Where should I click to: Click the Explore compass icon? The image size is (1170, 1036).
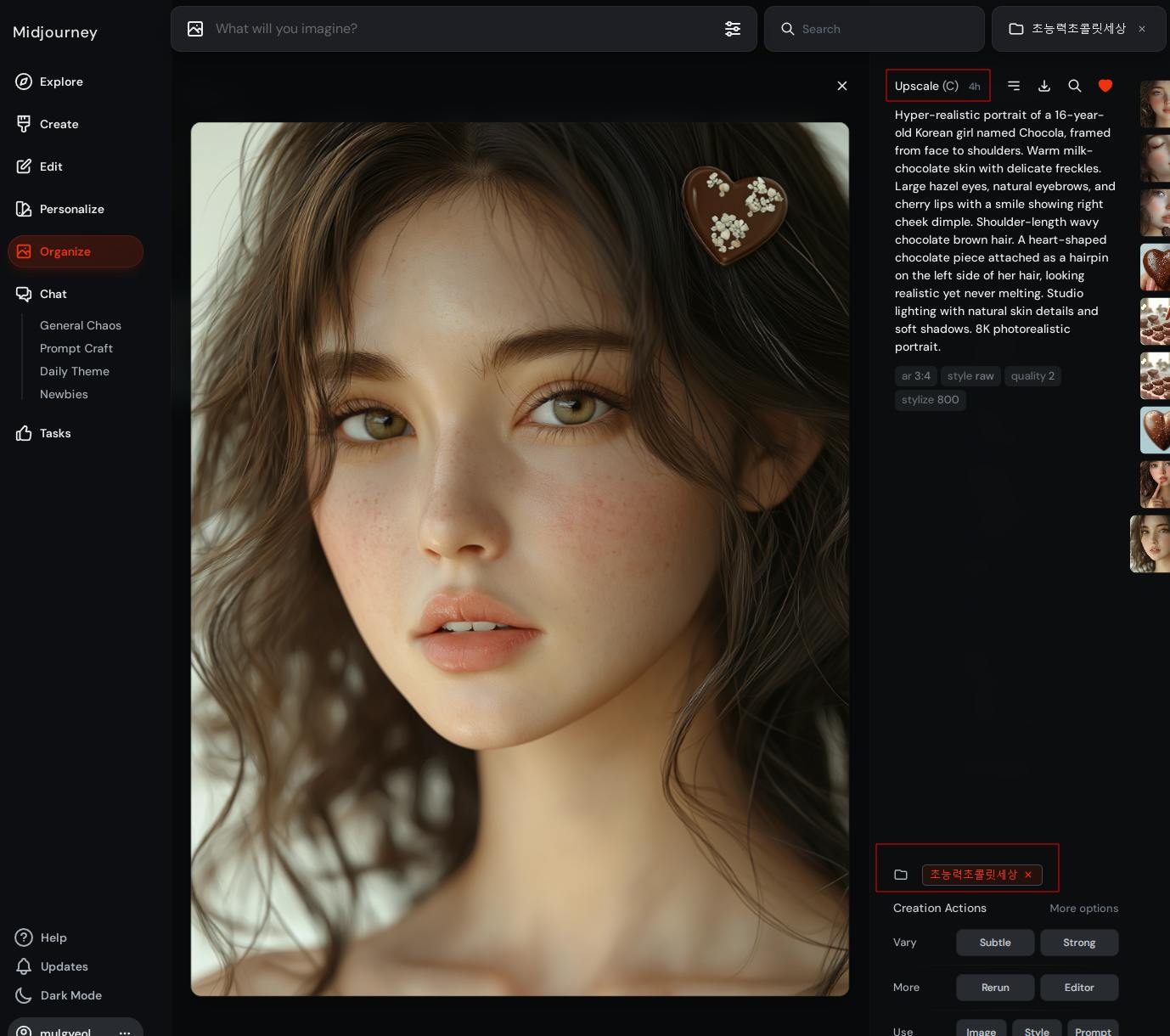(24, 82)
